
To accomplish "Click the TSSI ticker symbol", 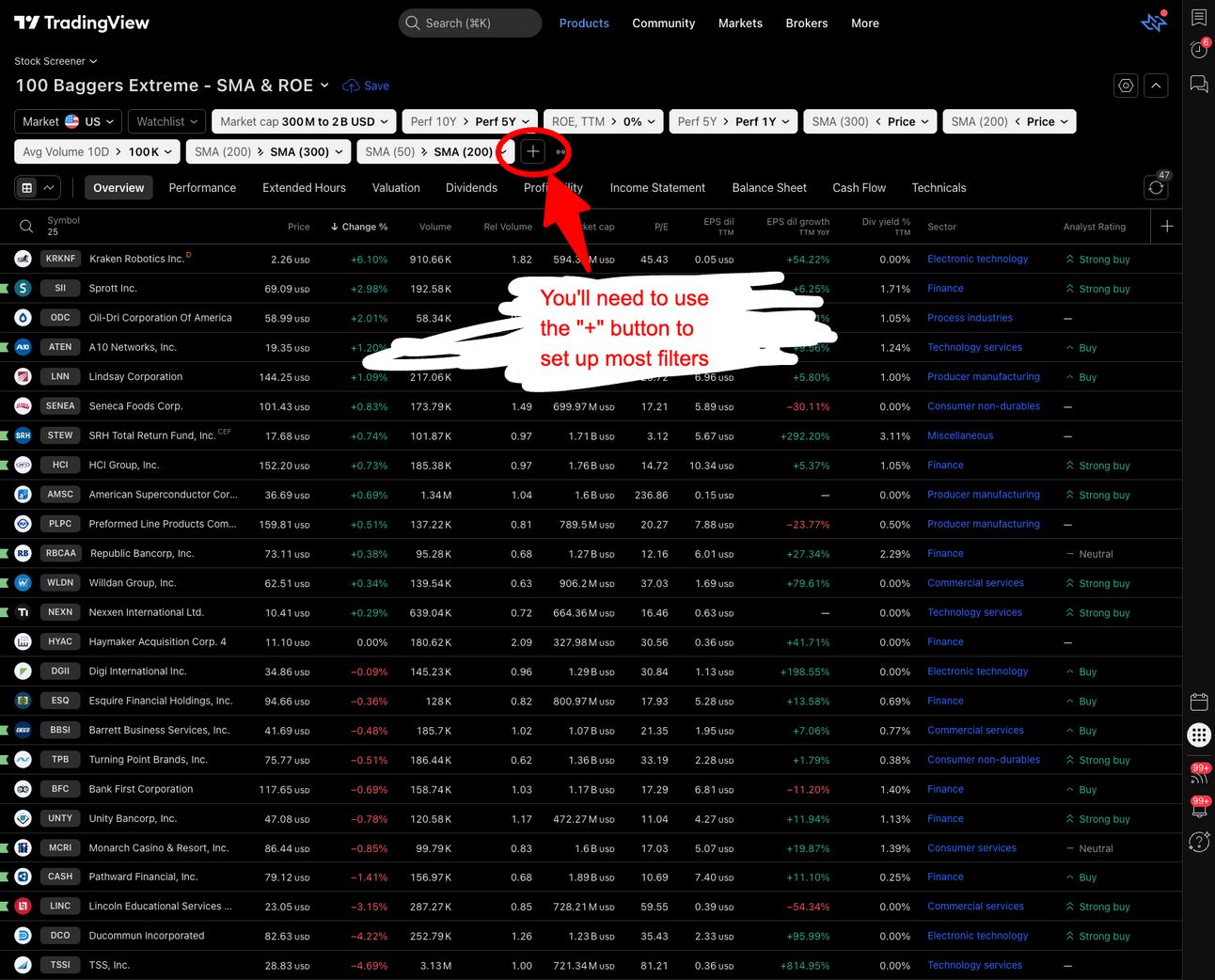I will click(60, 965).
